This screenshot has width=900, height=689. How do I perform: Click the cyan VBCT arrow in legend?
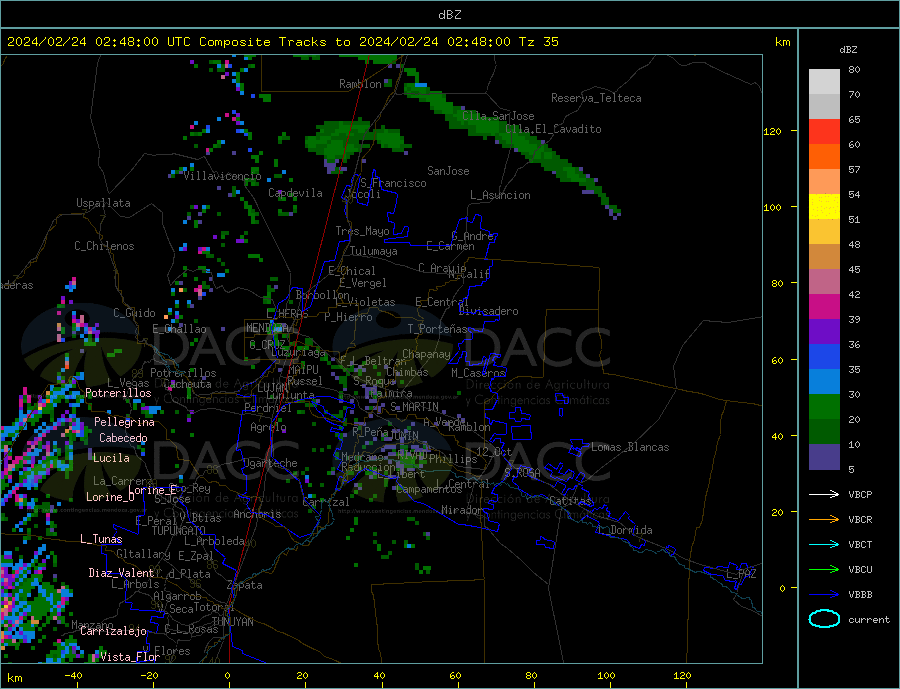pyautogui.click(x=824, y=544)
